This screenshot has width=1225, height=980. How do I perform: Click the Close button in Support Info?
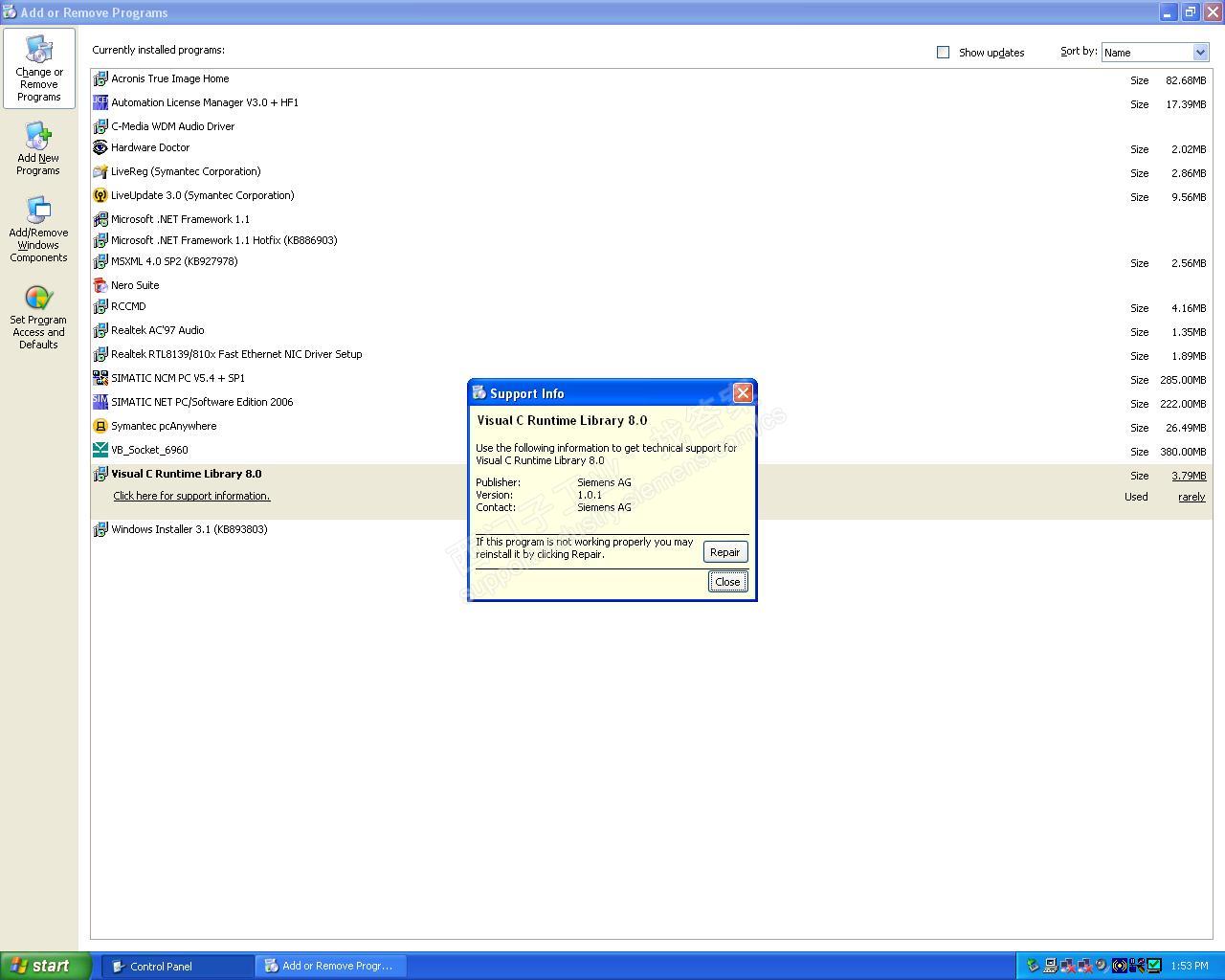click(x=727, y=582)
